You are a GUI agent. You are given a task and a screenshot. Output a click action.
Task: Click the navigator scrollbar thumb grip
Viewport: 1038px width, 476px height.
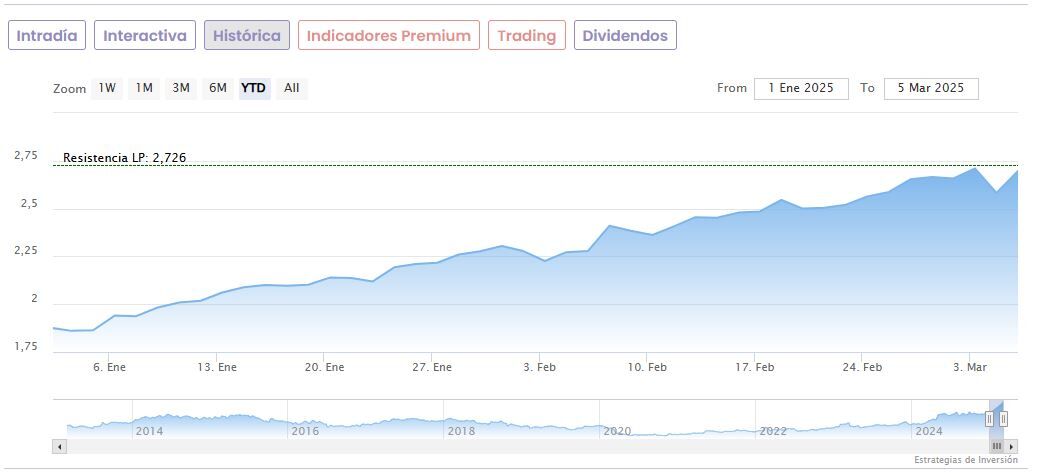click(x=997, y=446)
